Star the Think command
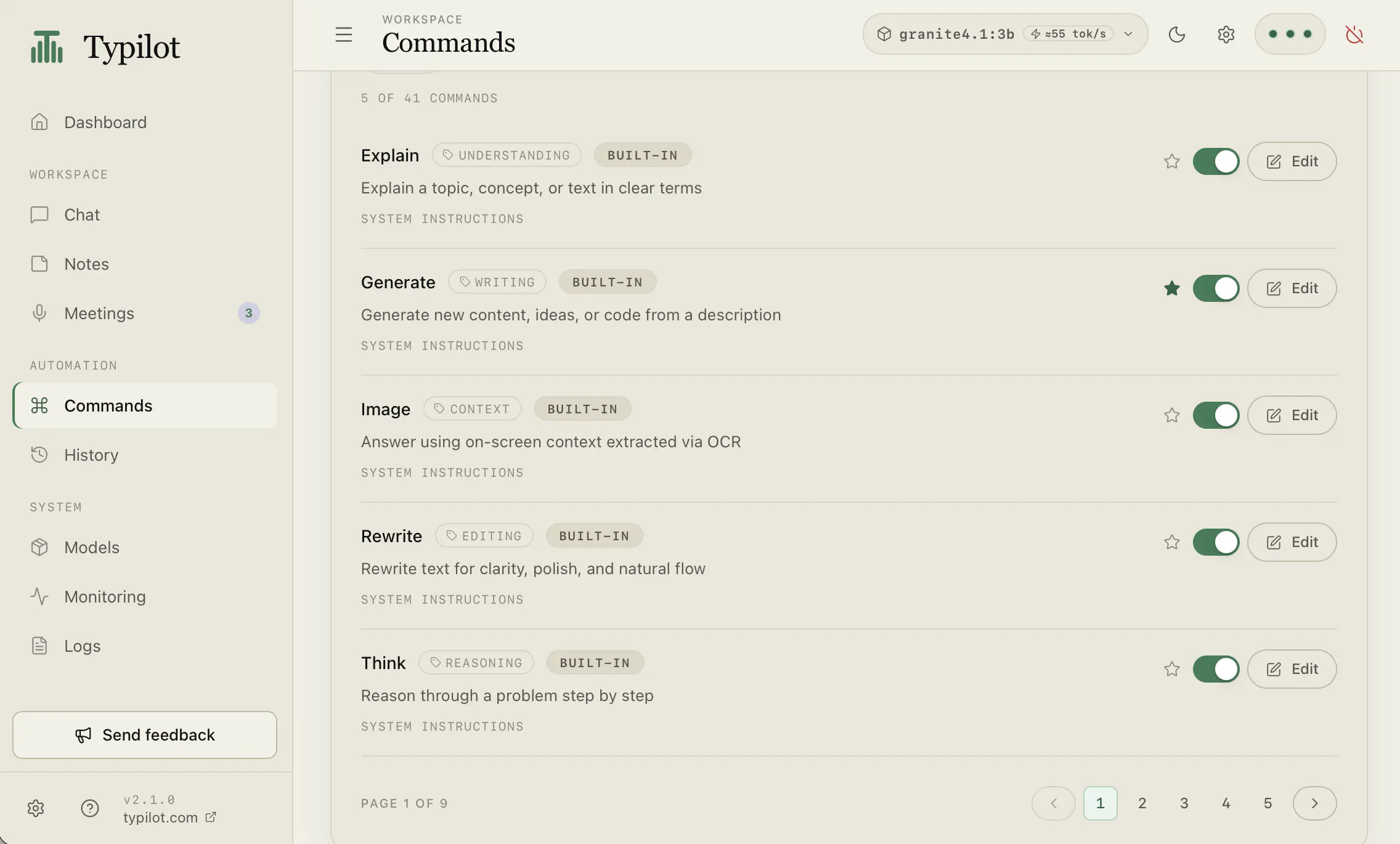This screenshot has height=844, width=1400. pyautogui.click(x=1172, y=669)
